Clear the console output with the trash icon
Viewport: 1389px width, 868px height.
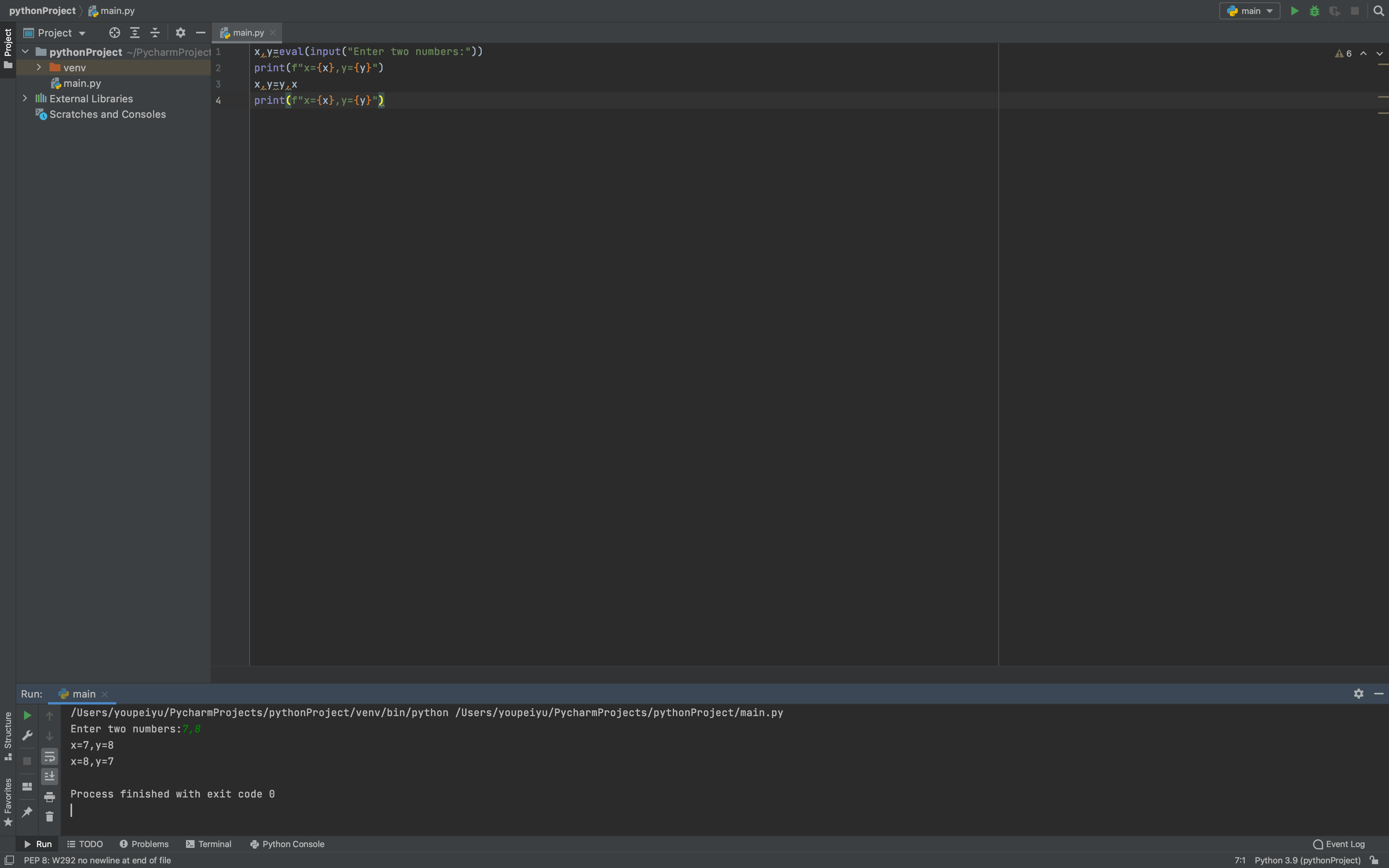point(49,816)
